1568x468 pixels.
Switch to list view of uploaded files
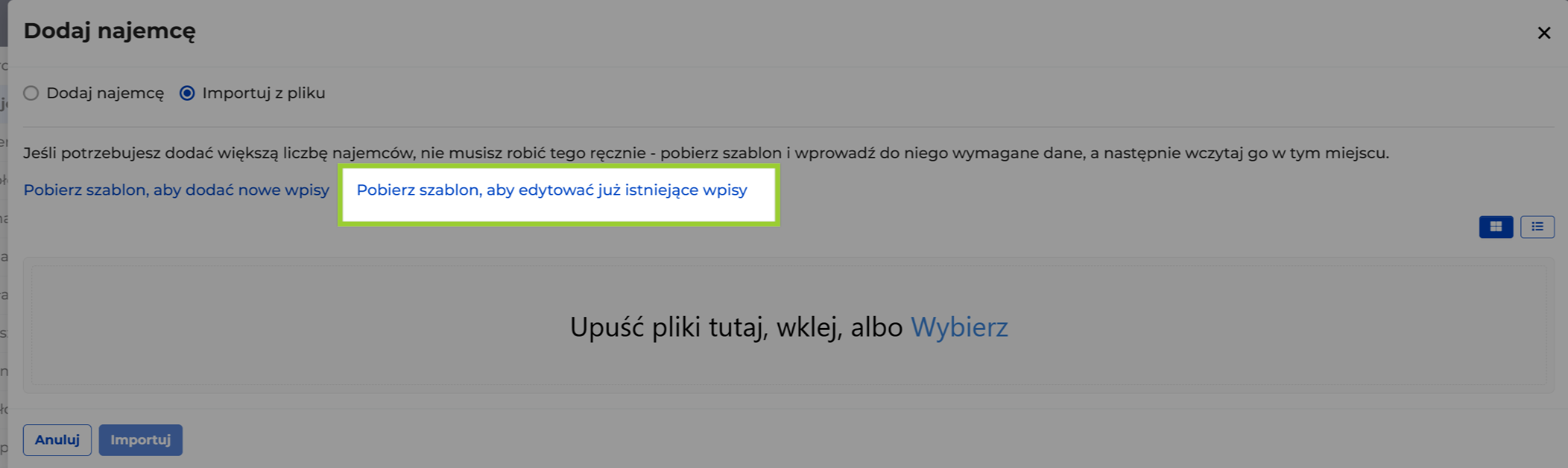1537,227
